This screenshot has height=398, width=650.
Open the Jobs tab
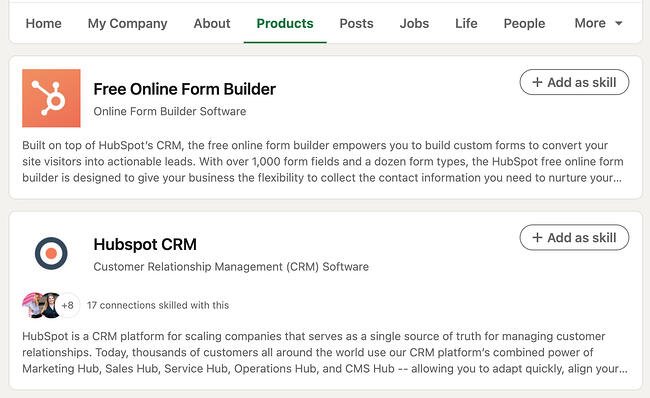click(414, 23)
